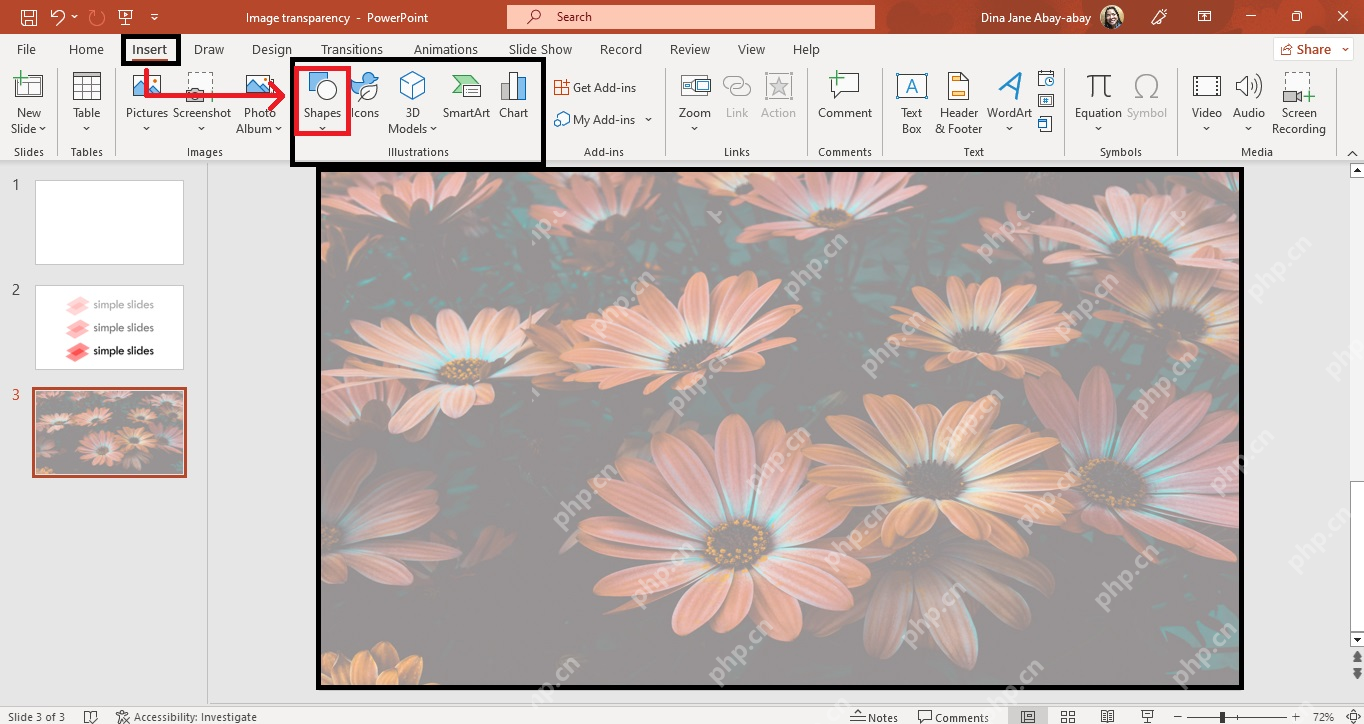Click the Action button
The width and height of the screenshot is (1364, 724).
point(778,97)
